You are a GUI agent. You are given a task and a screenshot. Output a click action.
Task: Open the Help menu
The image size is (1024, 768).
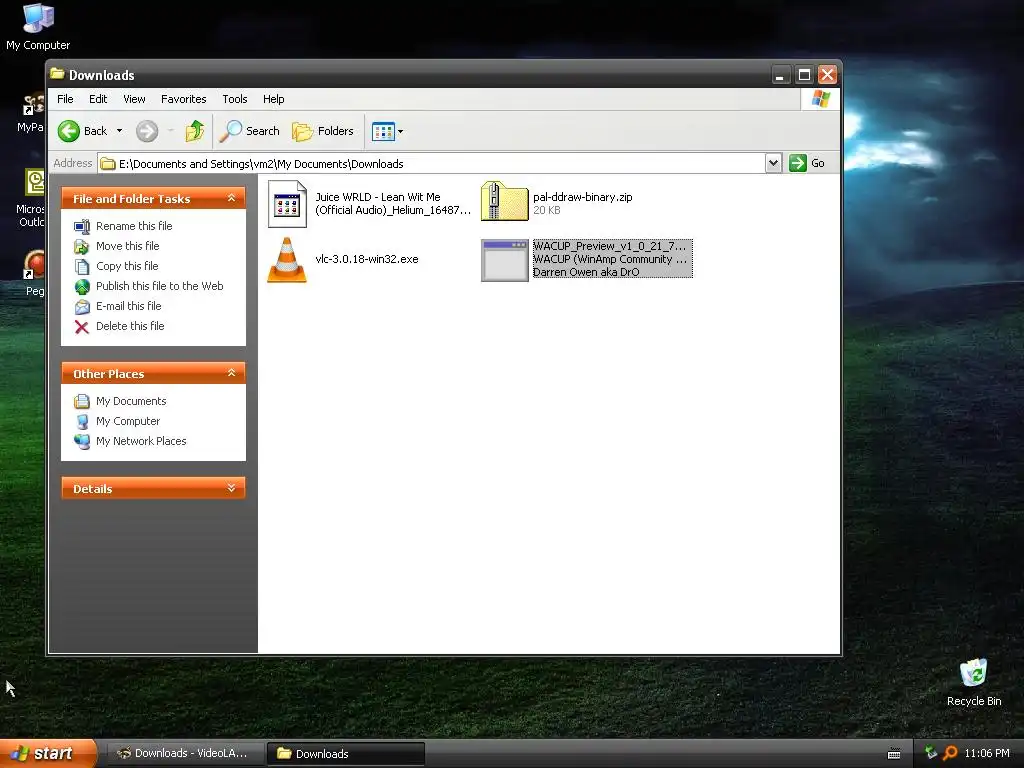274,99
